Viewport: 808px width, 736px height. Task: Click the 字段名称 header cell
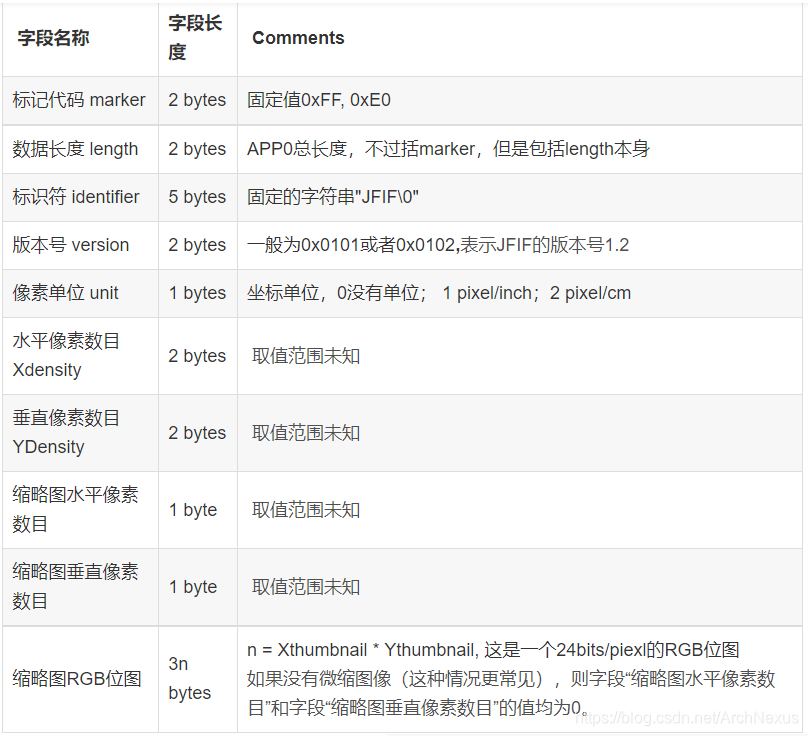click(x=80, y=39)
